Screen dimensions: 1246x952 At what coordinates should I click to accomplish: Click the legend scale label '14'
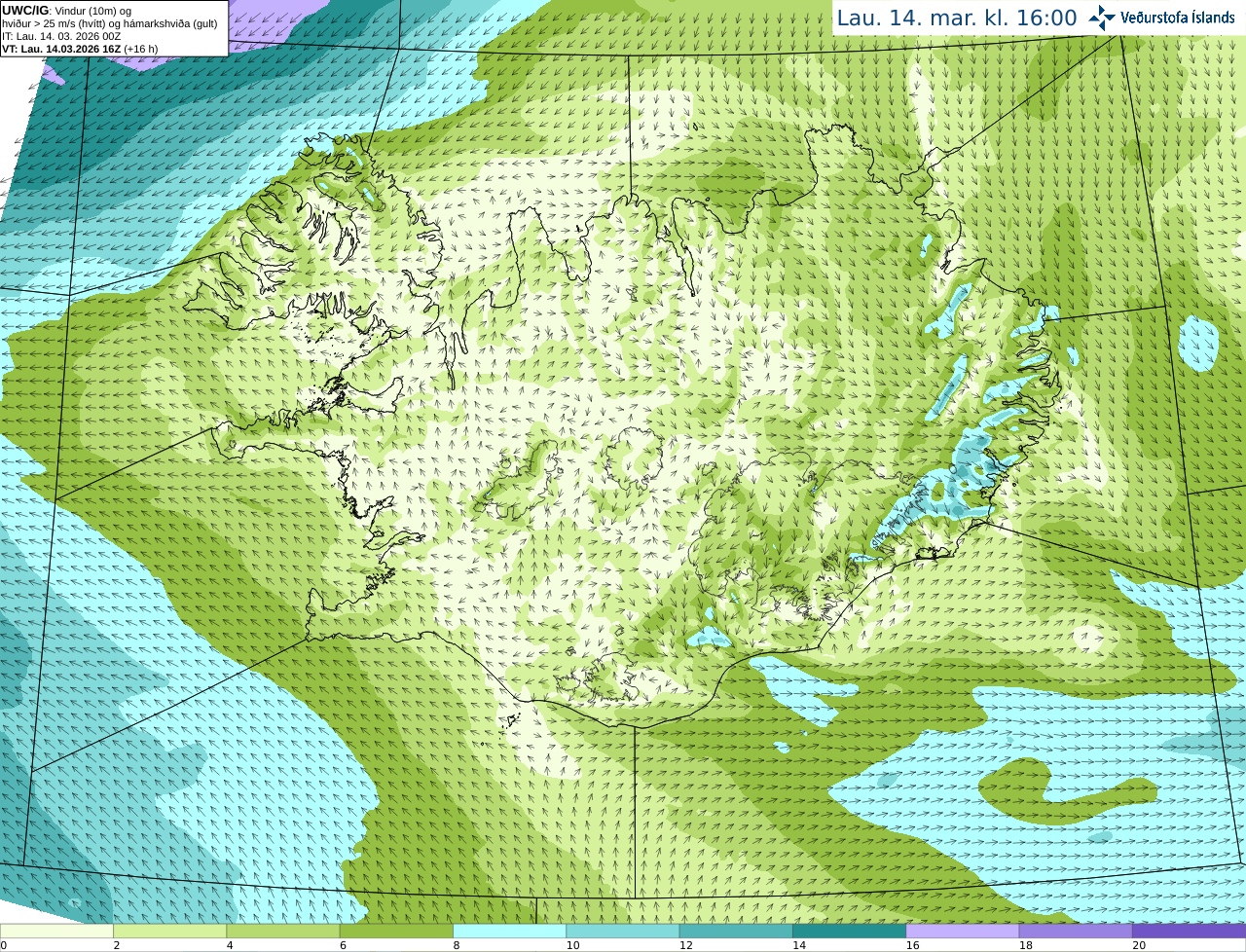(799, 945)
